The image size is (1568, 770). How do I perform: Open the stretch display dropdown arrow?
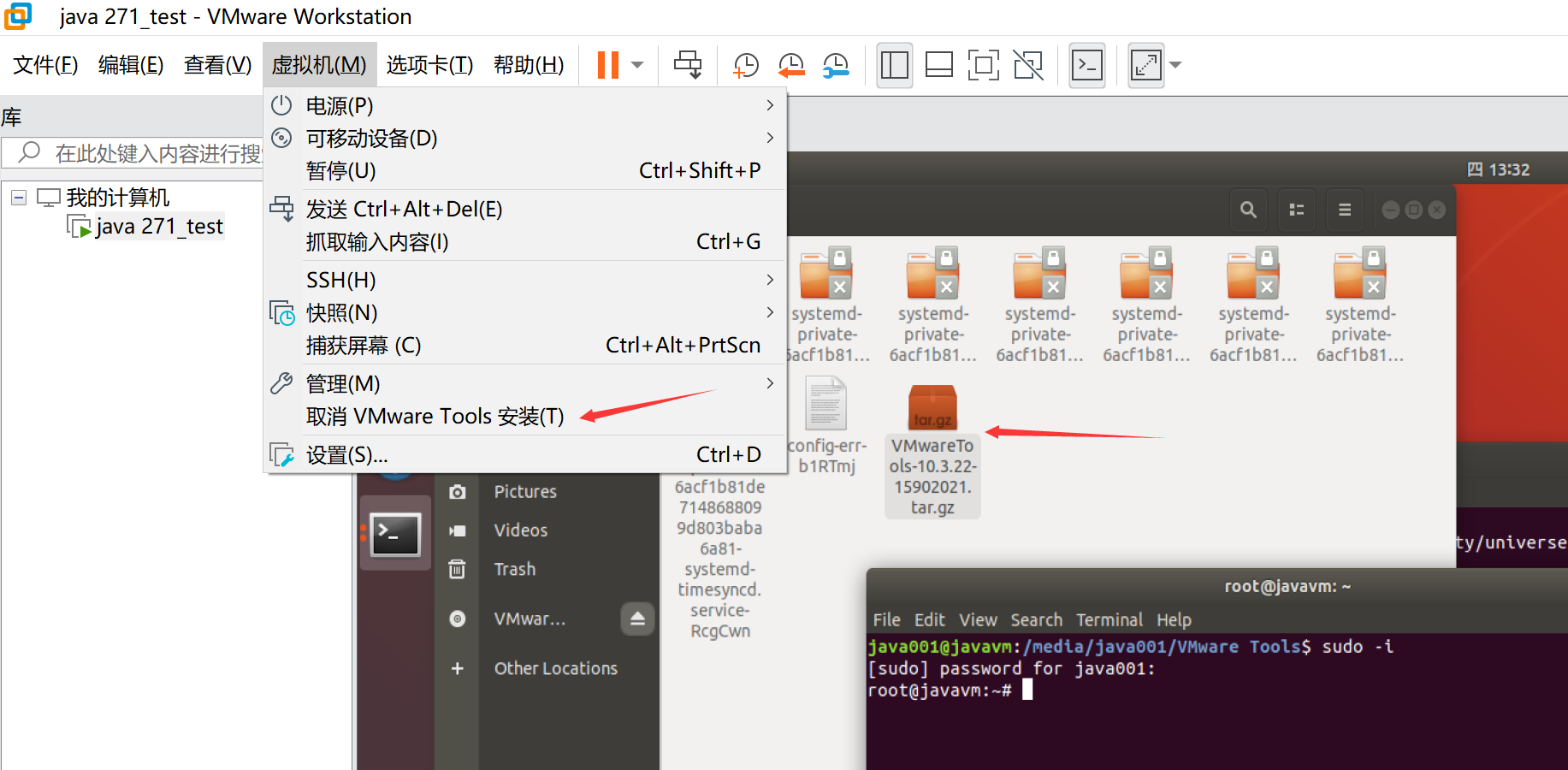(x=1175, y=65)
